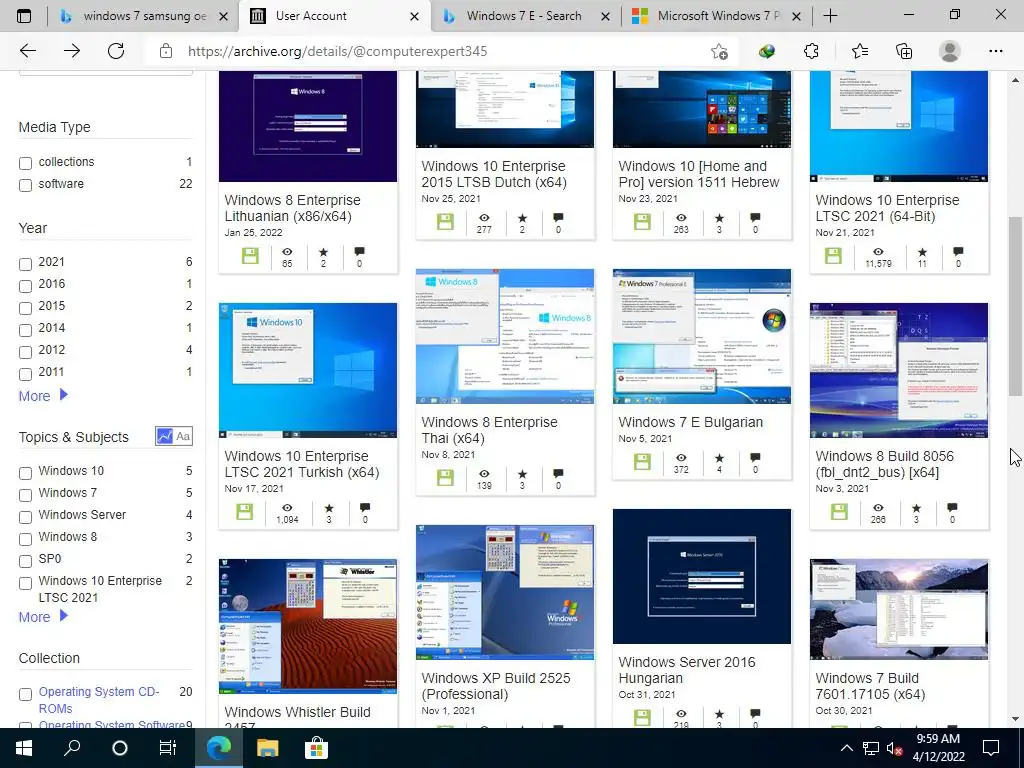Image resolution: width=1024 pixels, height=768 pixels.
Task: Click software icon under Windows Server 2016 Hungarian
Action: [x=643, y=717]
